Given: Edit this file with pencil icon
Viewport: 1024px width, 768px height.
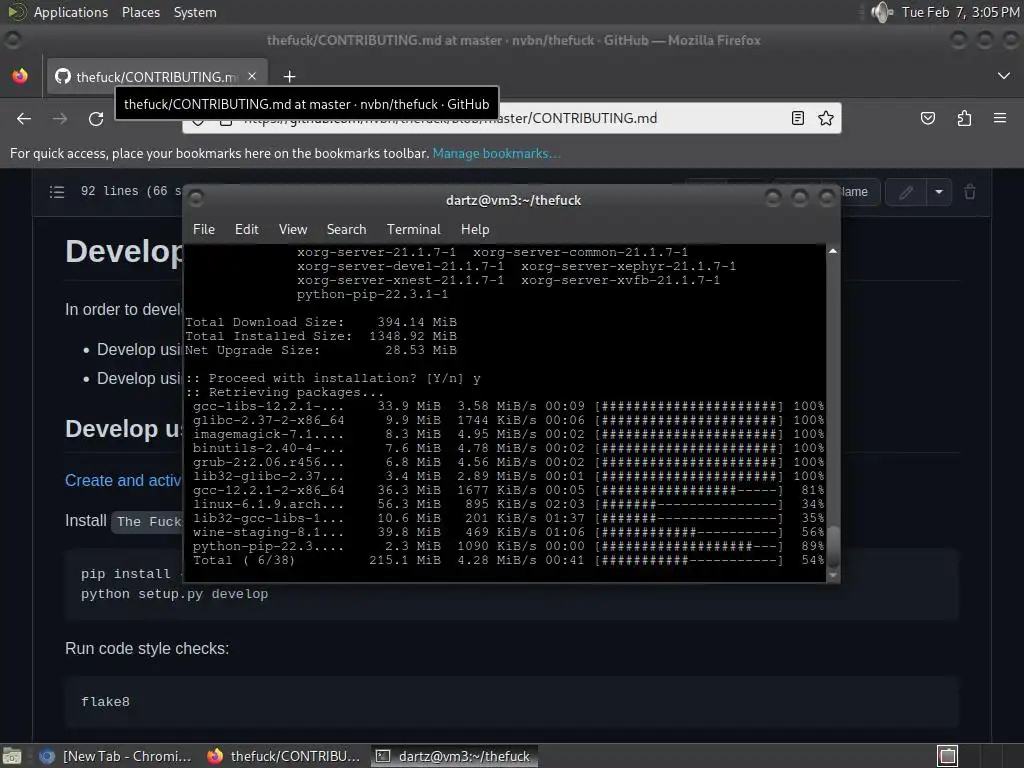Looking at the screenshot, I should (x=906, y=192).
